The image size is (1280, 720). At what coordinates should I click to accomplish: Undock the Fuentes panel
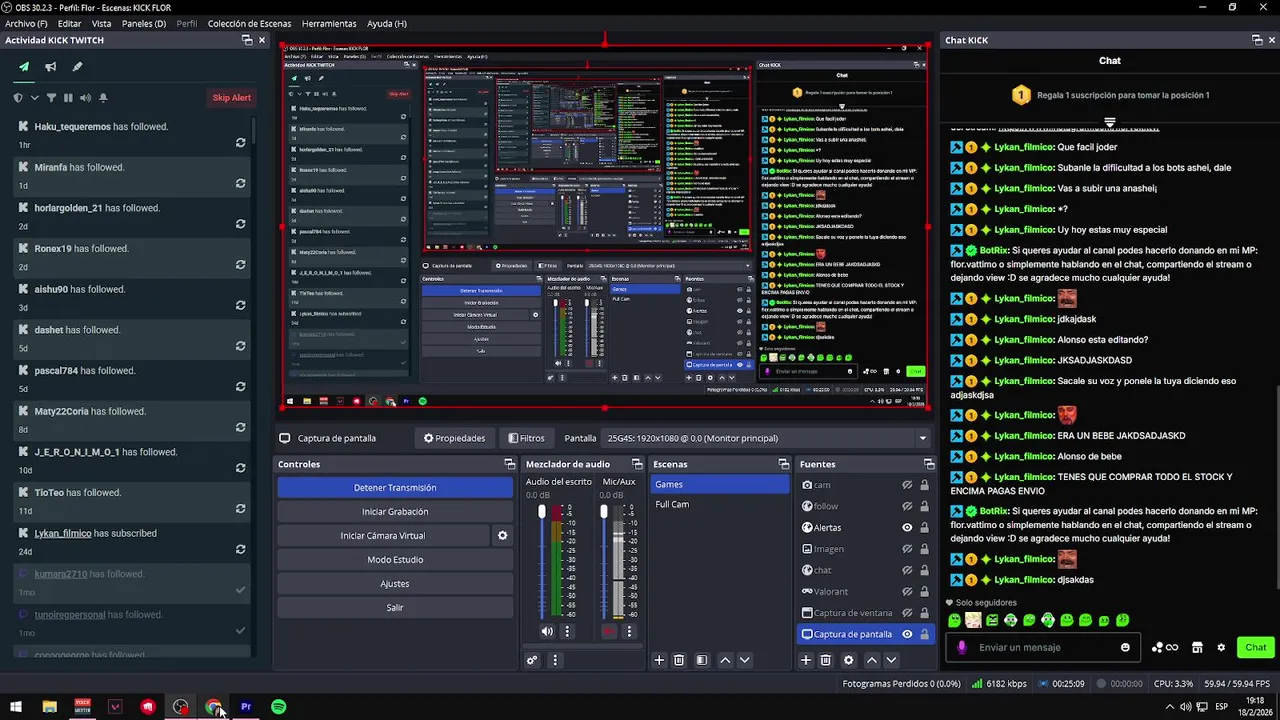(929, 464)
